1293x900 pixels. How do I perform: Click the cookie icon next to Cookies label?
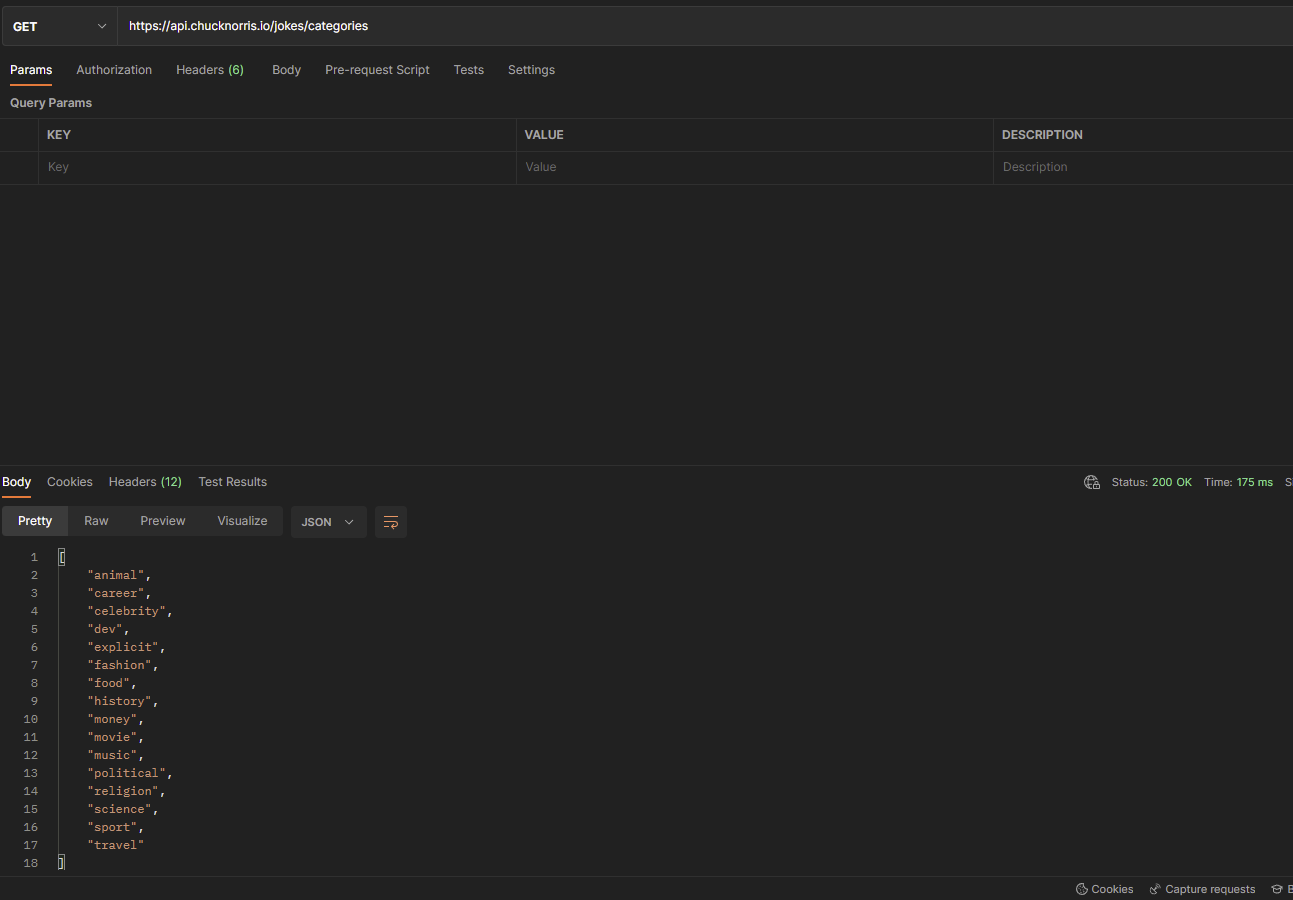click(x=1081, y=888)
